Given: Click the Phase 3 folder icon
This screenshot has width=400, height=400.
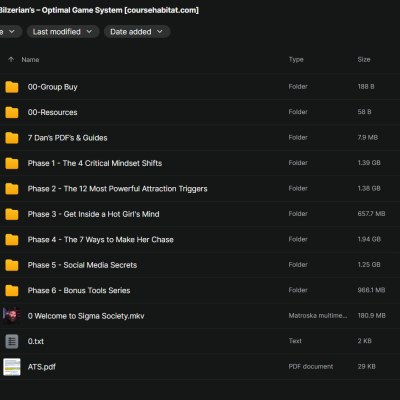Looking at the screenshot, I should tap(12, 214).
